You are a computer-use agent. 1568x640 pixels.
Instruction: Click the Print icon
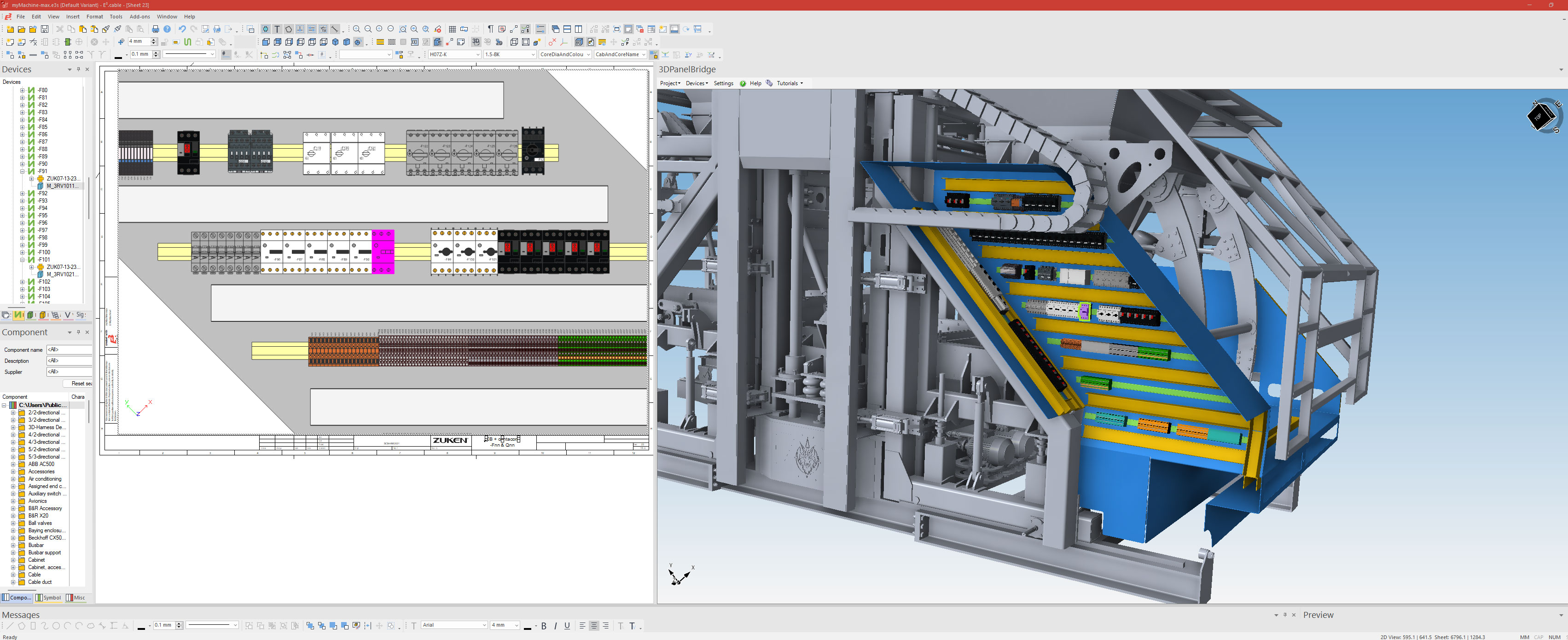tap(155, 29)
